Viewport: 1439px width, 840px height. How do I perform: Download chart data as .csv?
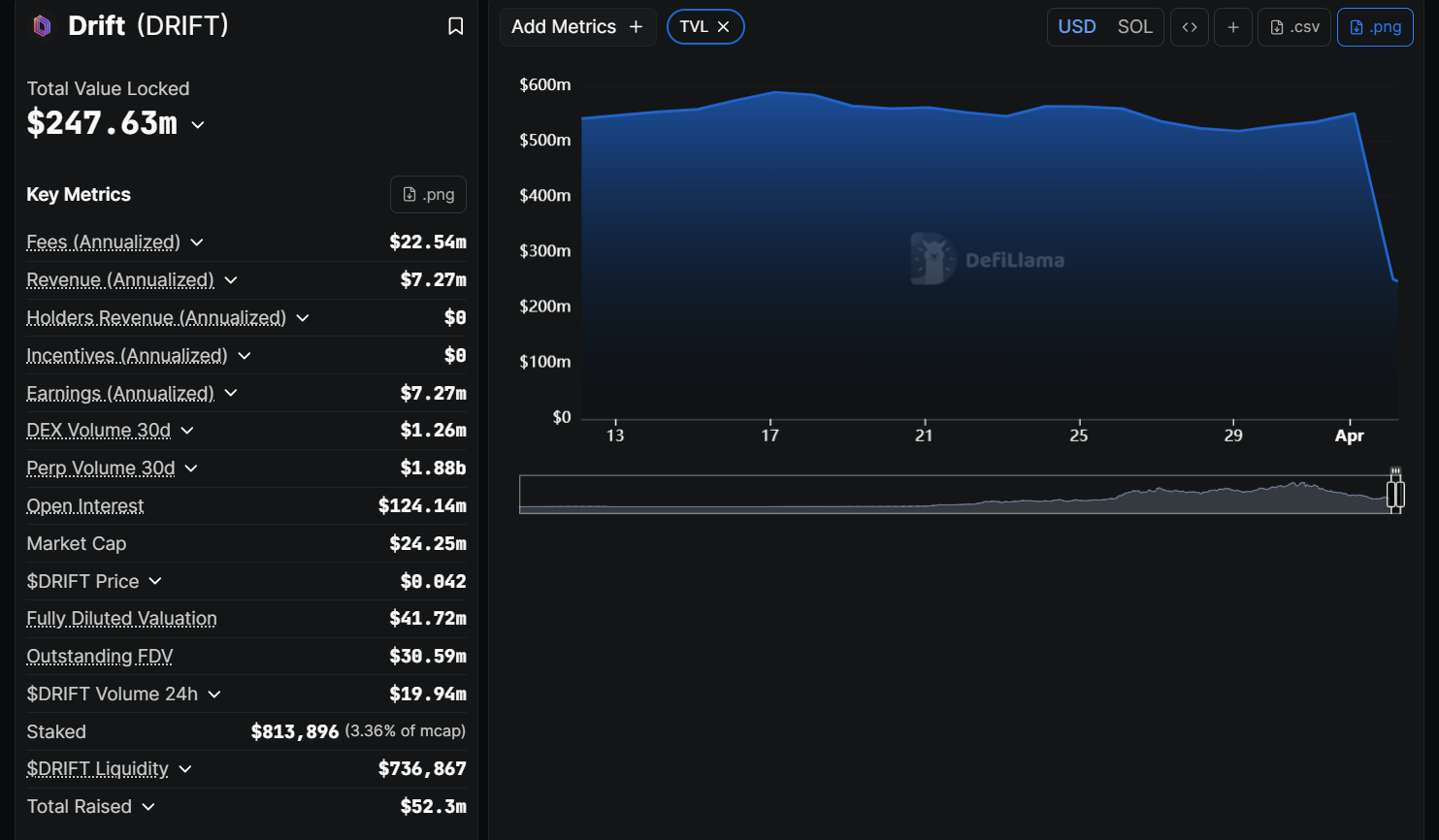point(1294,27)
